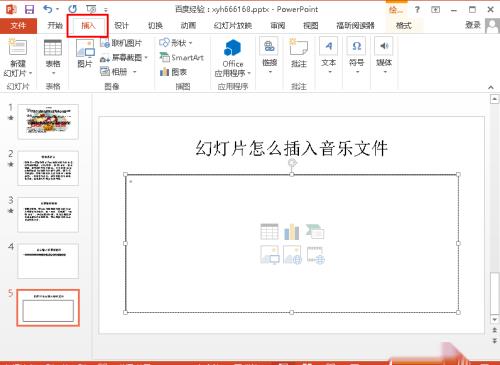This screenshot has width=500, height=365.
Task: Undo the last action in quick access toolbar
Action: point(48,9)
